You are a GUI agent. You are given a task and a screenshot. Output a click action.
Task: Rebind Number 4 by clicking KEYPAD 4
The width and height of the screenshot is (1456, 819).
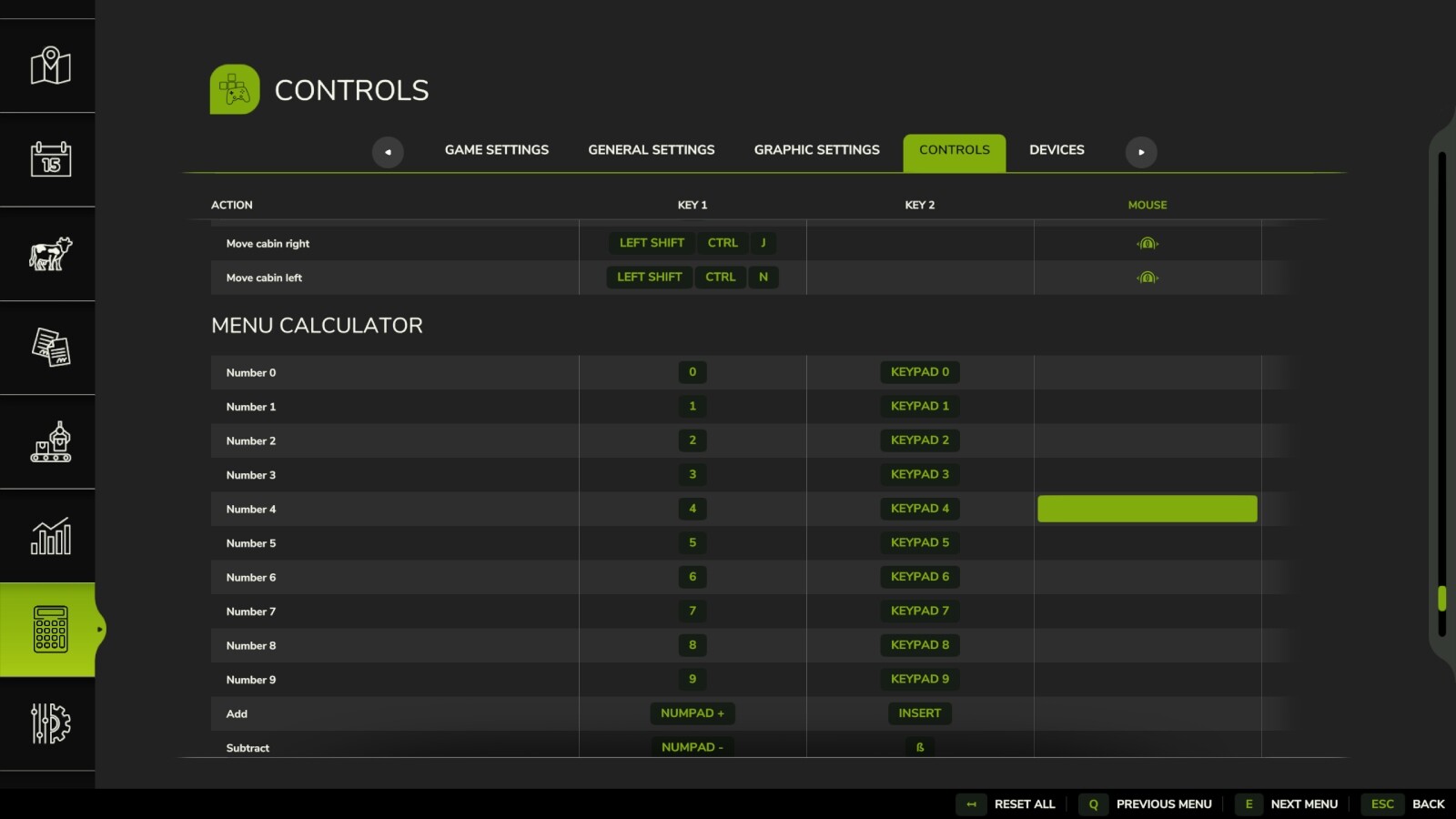[x=919, y=509]
